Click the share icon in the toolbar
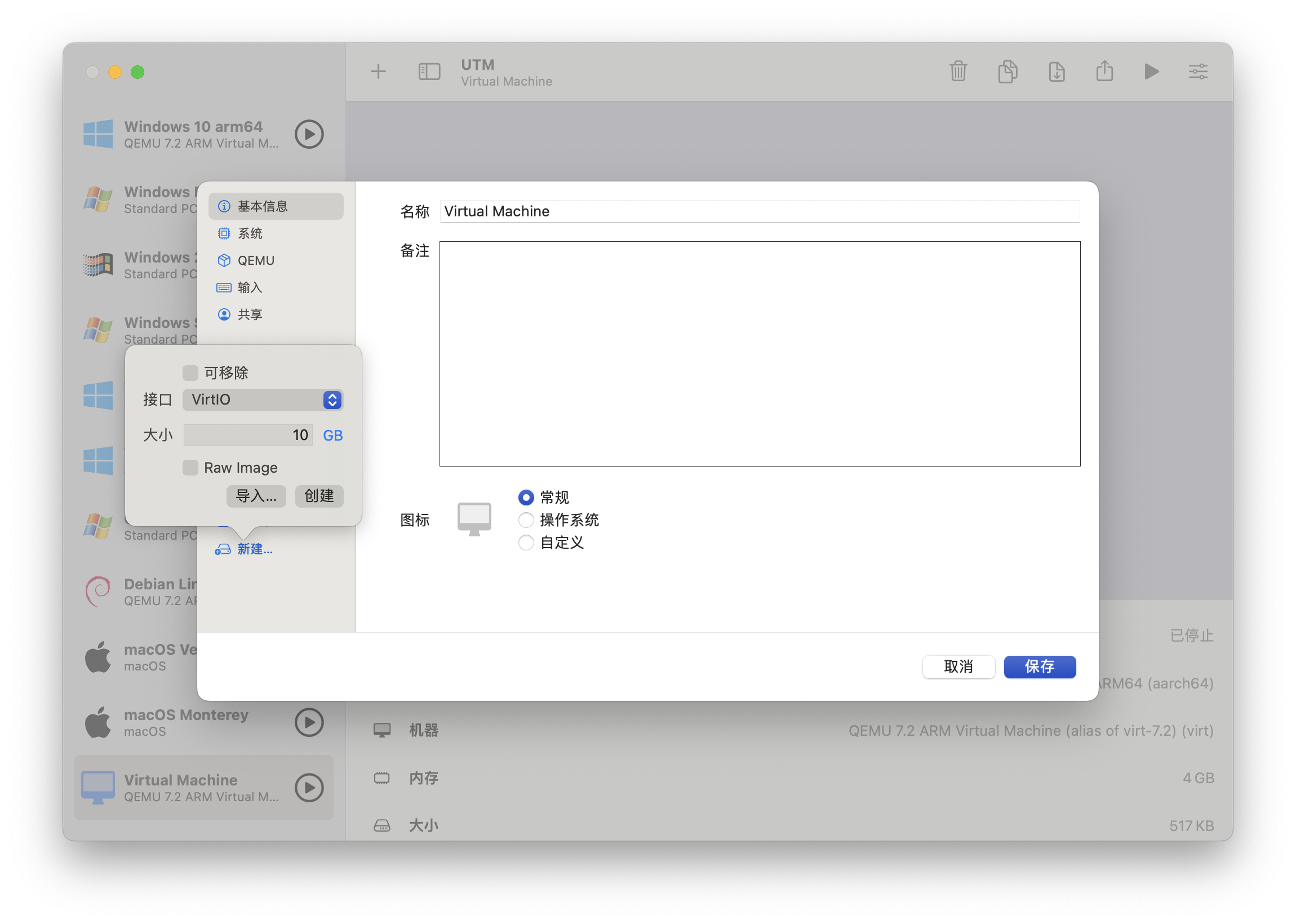Image resolution: width=1296 pixels, height=924 pixels. pyautogui.click(x=1104, y=71)
